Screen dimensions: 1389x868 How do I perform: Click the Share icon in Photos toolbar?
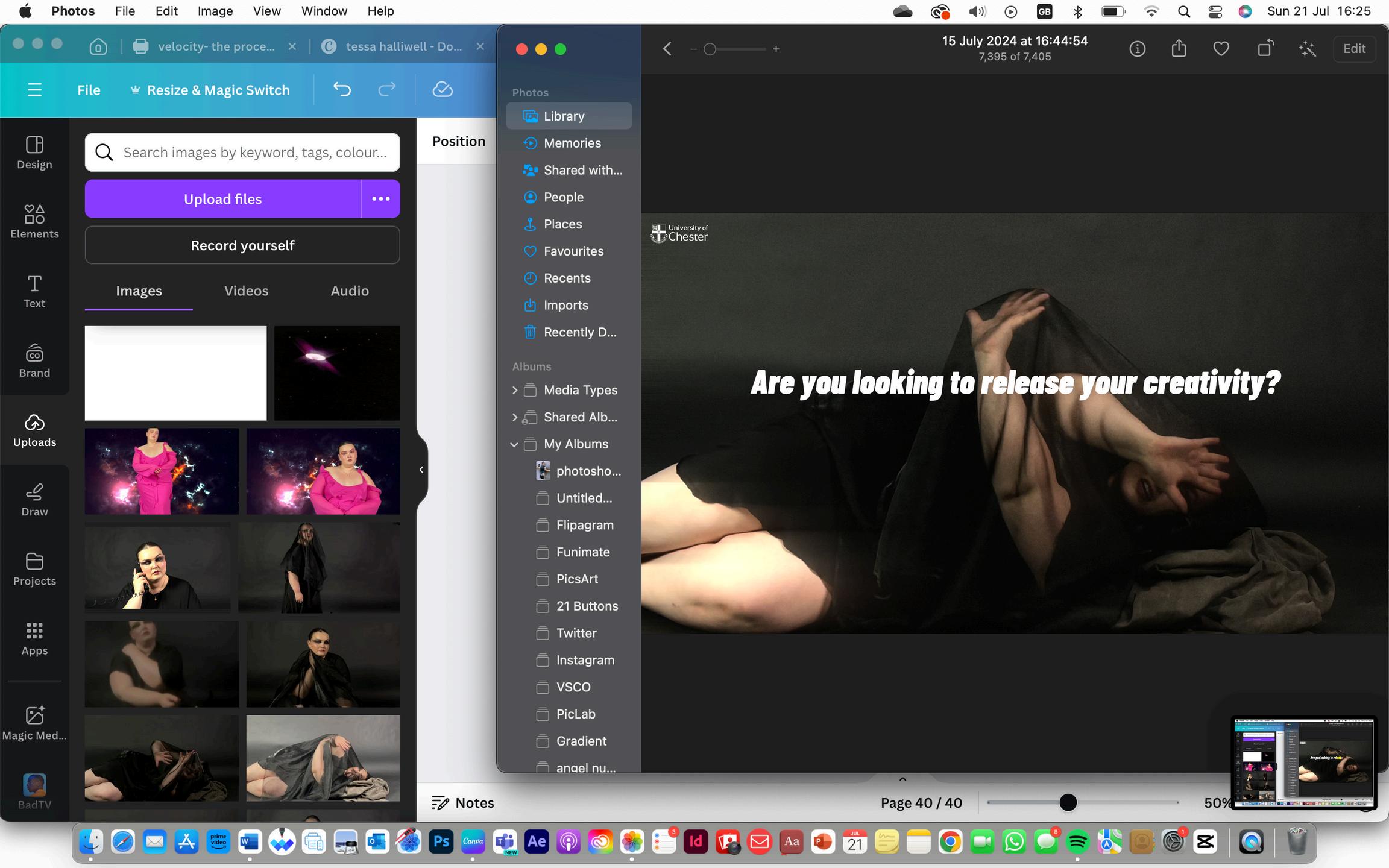(1179, 49)
